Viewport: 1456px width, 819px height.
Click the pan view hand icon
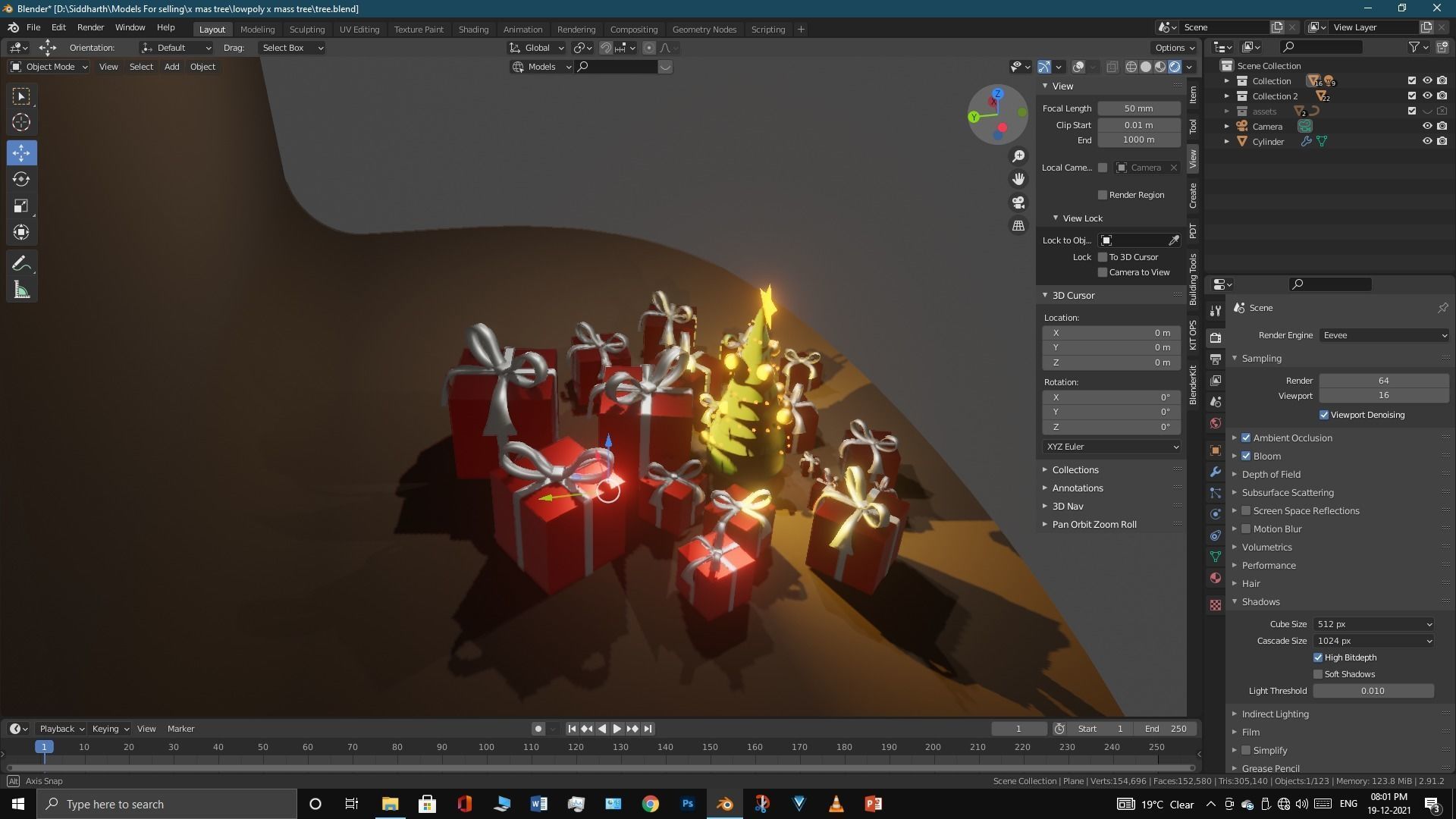[x=1018, y=179]
